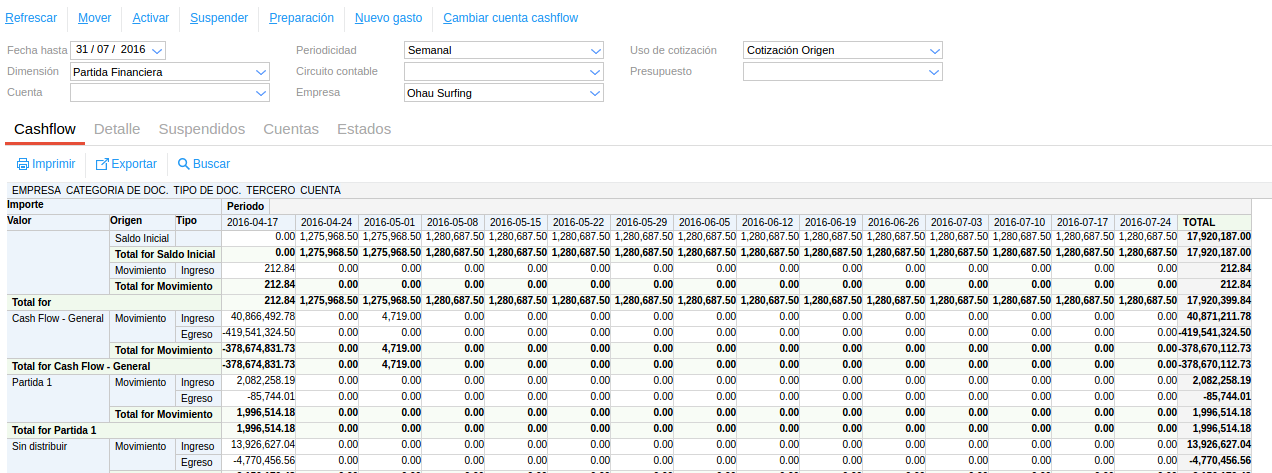Image resolution: width=1272 pixels, height=473 pixels.
Task: Click the export icon beside Exportar
Action: (x=101, y=164)
